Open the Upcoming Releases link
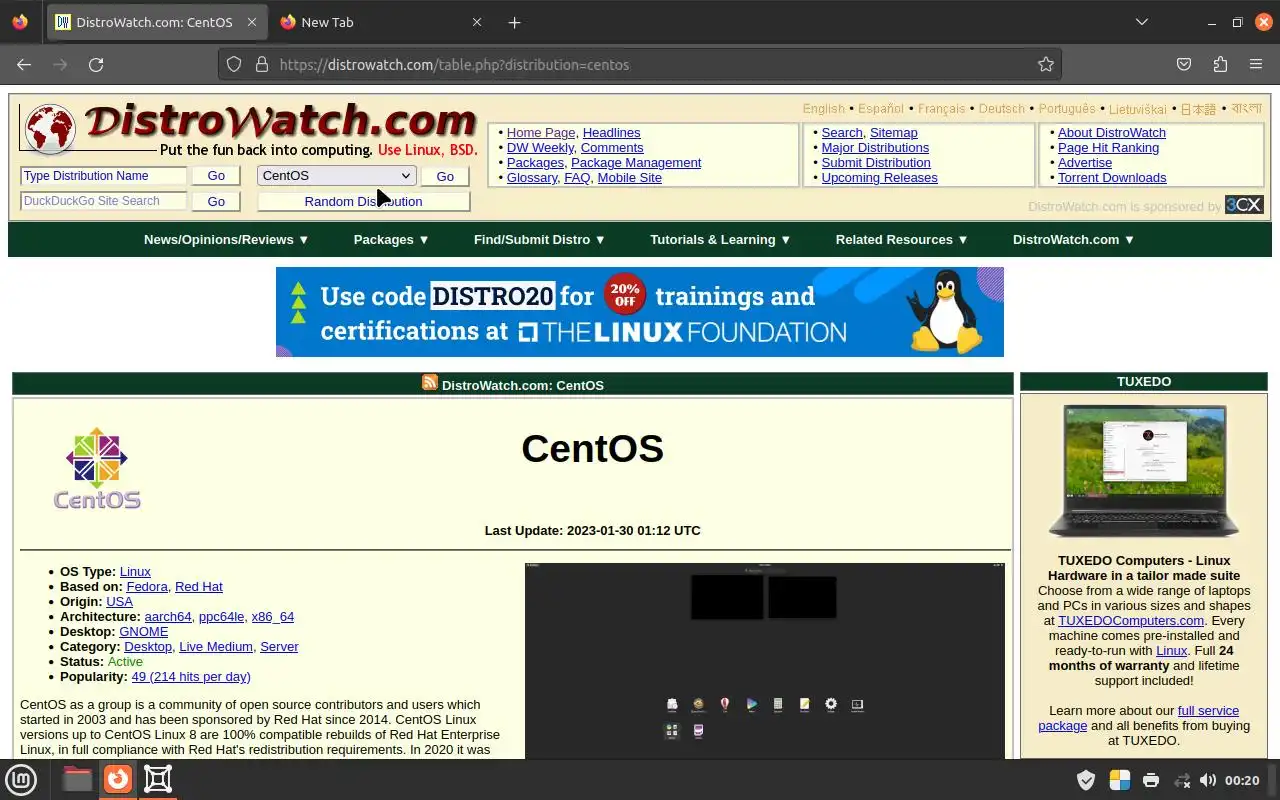The width and height of the screenshot is (1280, 800). [x=879, y=177]
